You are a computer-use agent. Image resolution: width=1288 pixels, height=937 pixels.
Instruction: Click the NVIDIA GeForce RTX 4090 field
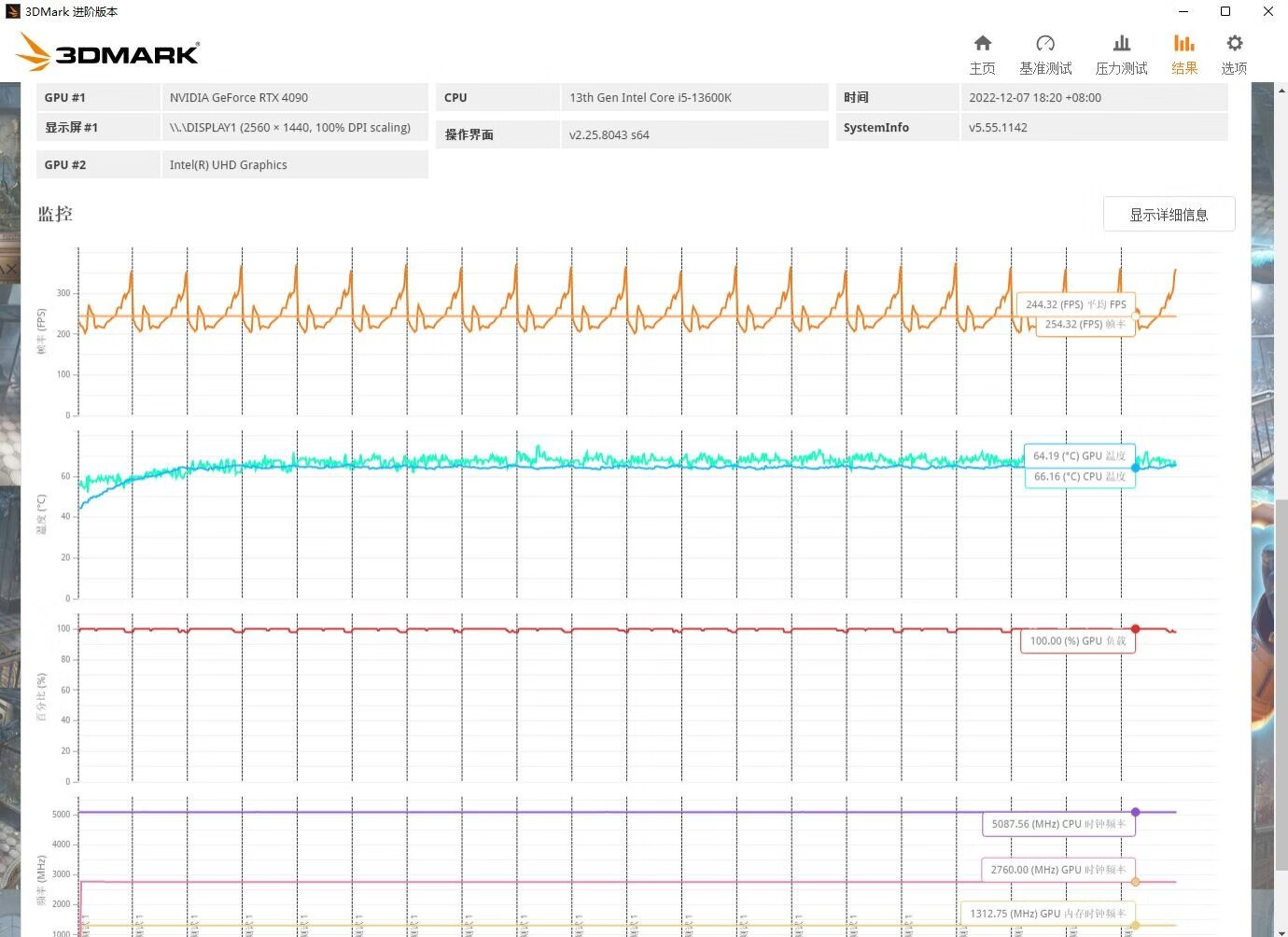tap(294, 98)
